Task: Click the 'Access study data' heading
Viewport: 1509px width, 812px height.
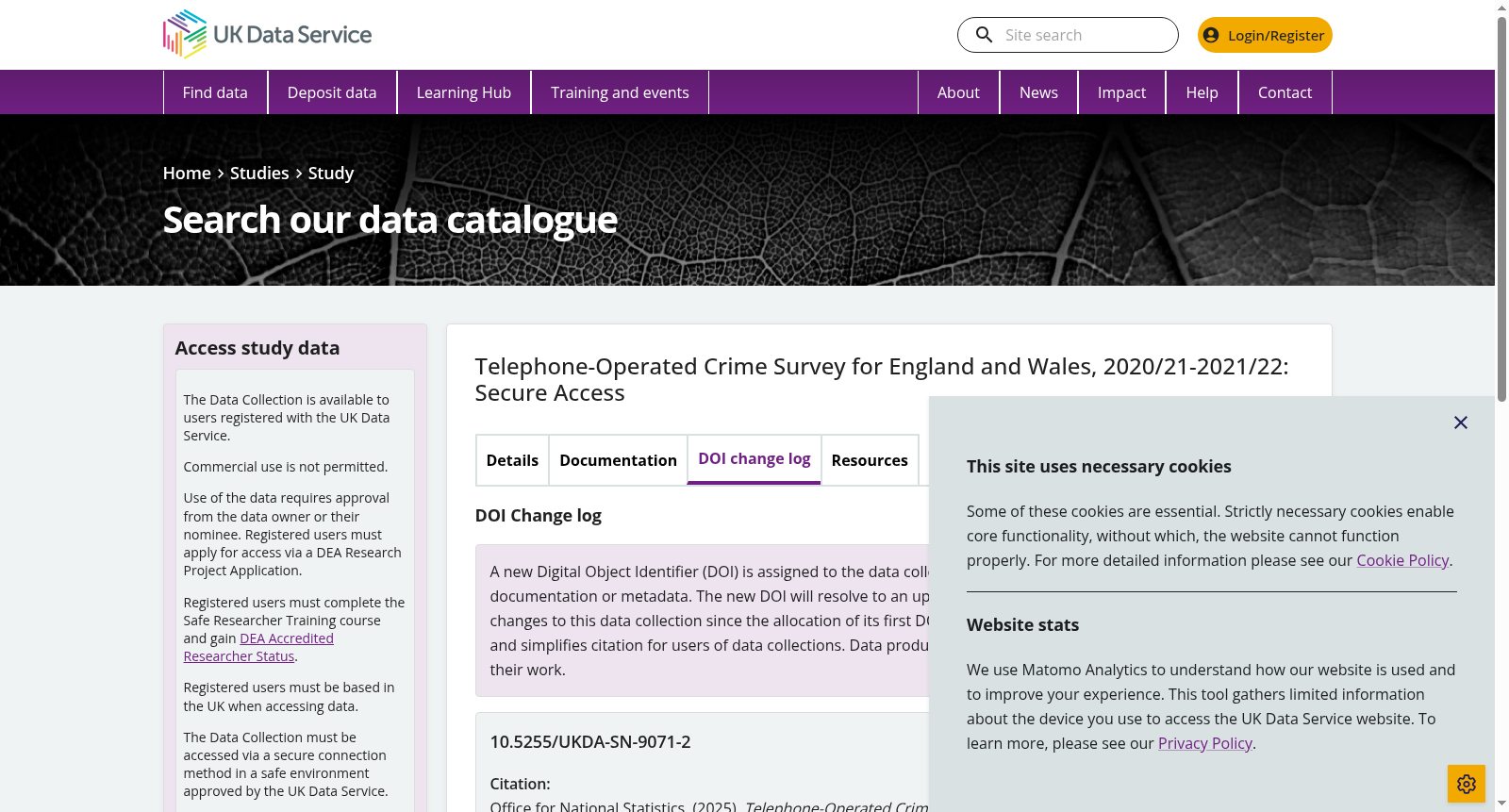Action: [x=257, y=348]
